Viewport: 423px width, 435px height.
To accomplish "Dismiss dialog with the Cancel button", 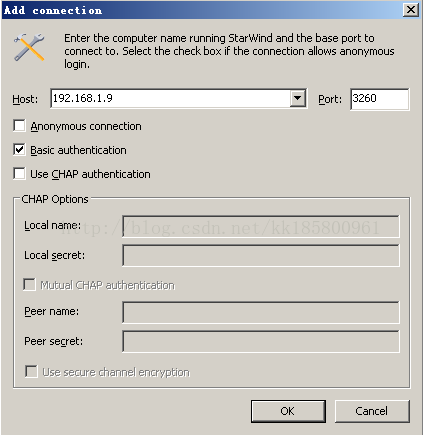I will pos(372,411).
